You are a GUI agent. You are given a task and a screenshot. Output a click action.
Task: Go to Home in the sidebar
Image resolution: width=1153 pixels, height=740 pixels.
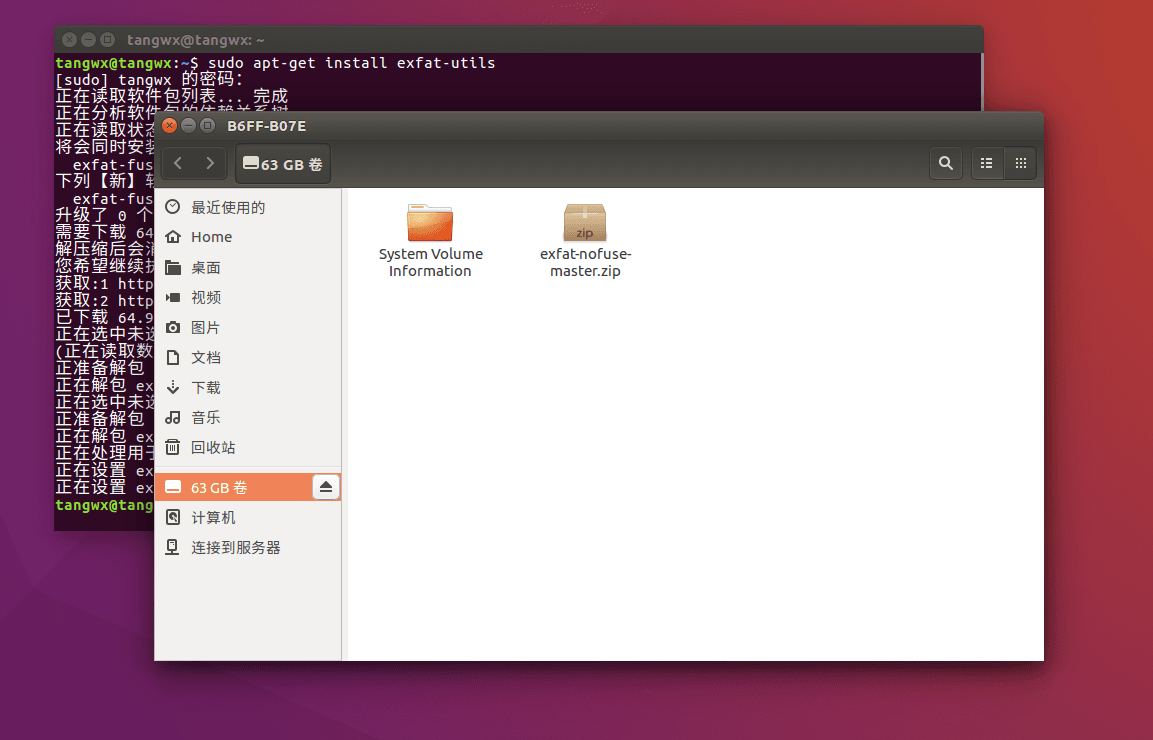pos(211,237)
